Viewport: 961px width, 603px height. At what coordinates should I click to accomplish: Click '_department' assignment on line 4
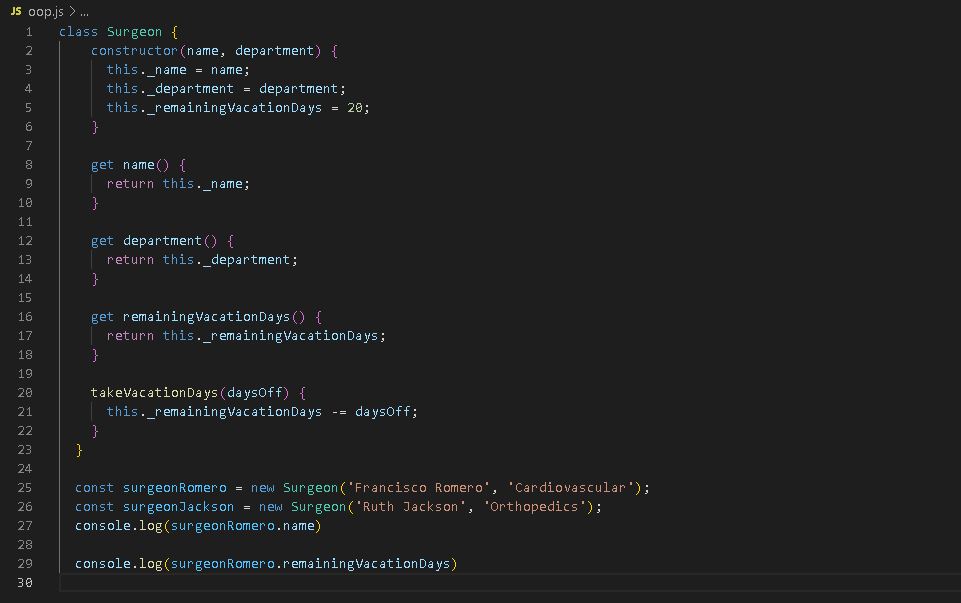[191, 89]
